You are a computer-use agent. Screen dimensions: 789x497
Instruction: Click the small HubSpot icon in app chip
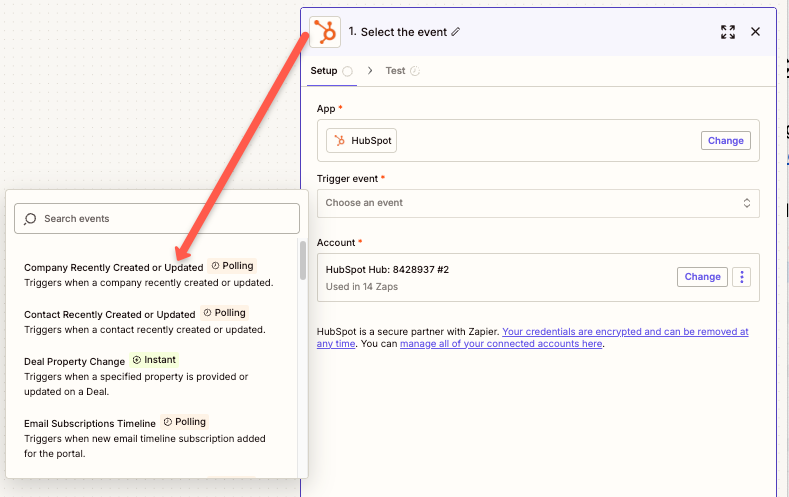[340, 141]
